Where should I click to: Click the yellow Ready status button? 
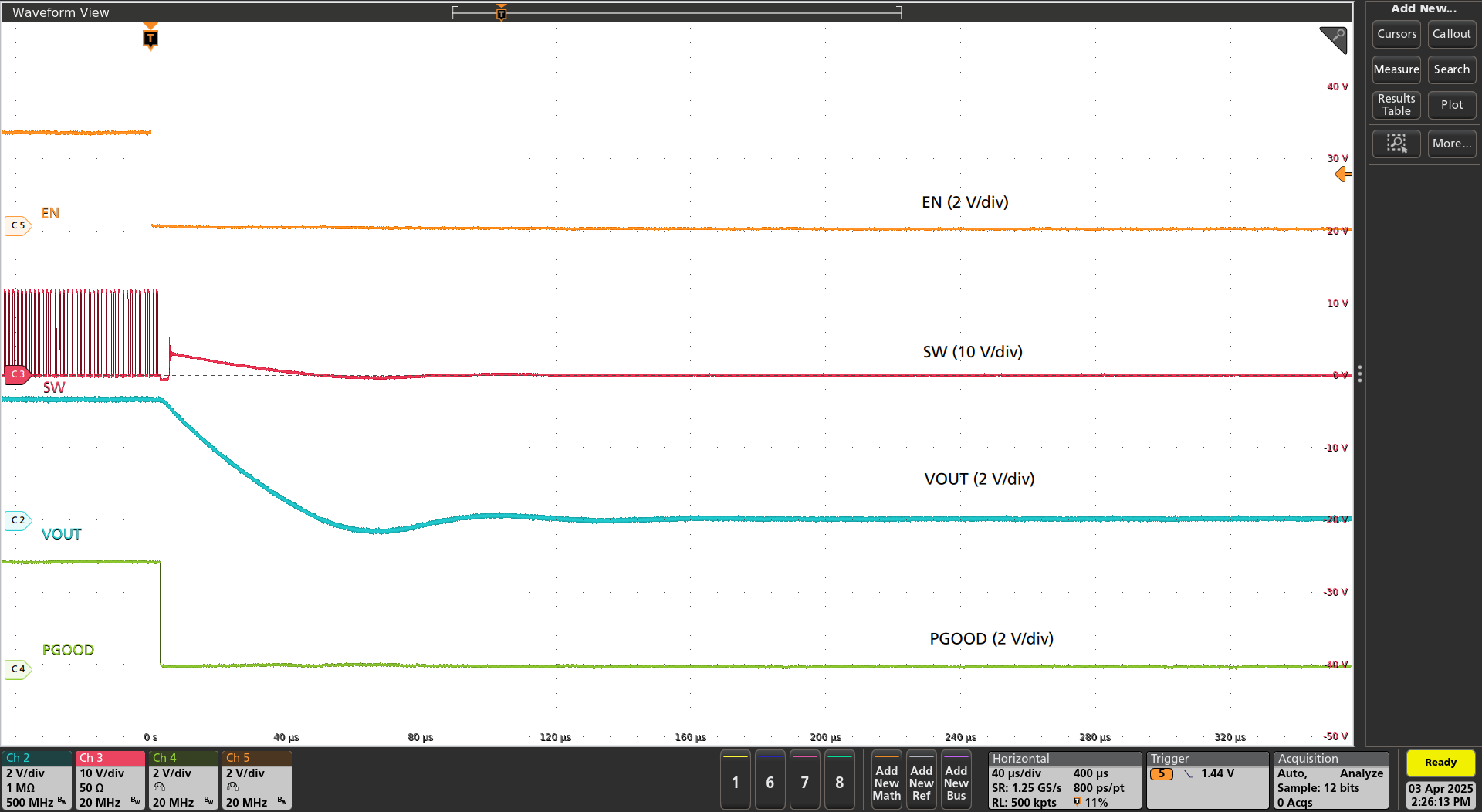pyautogui.click(x=1440, y=763)
